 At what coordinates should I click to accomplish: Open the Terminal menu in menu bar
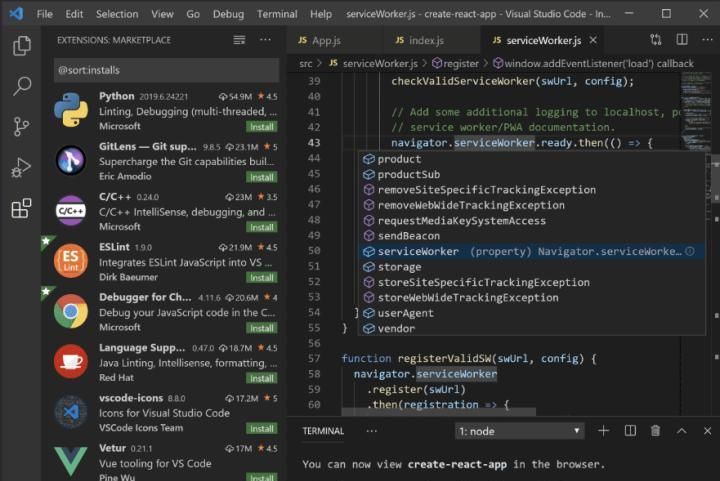point(277,14)
